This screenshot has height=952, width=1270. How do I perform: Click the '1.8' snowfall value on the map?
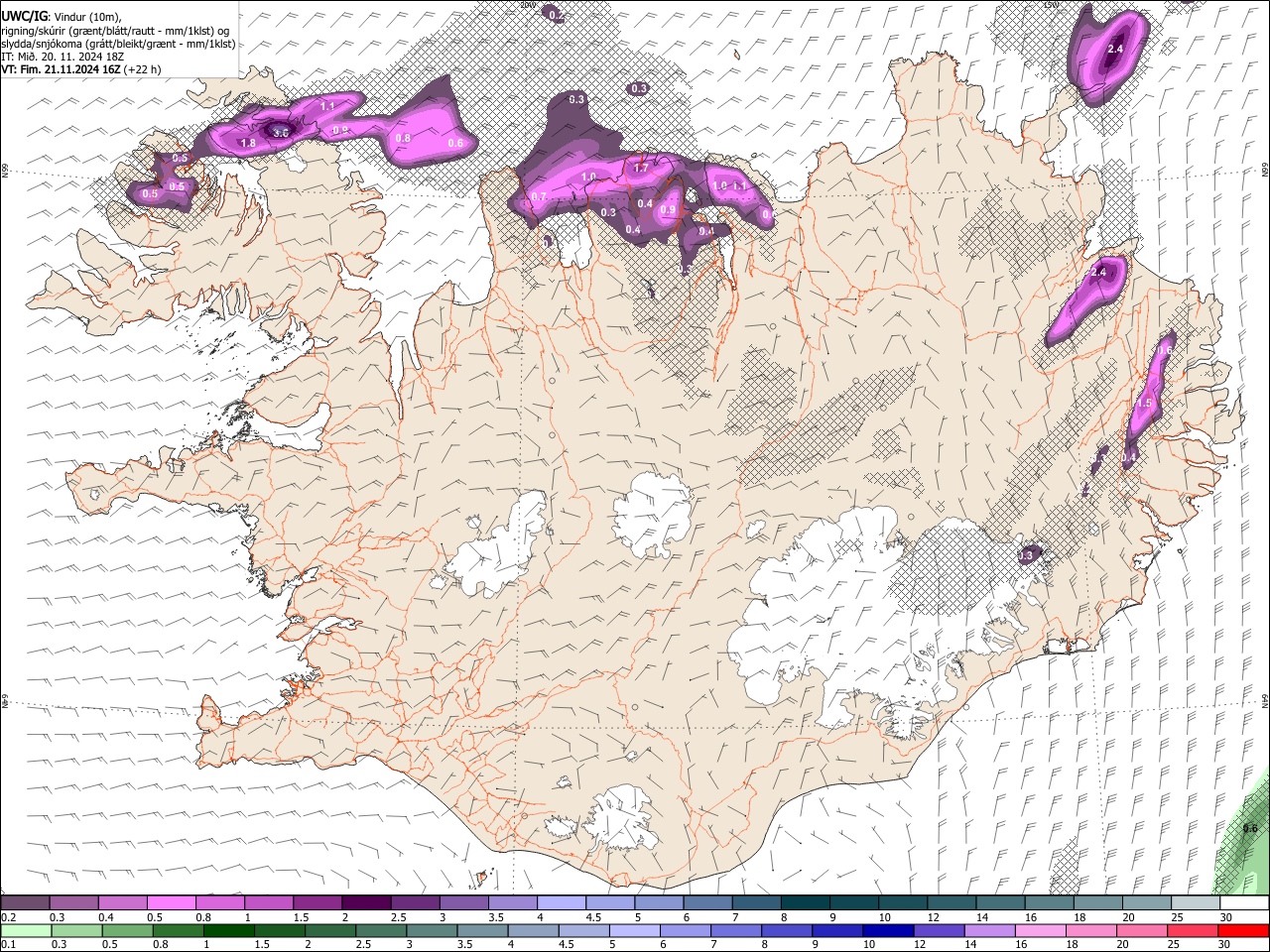coord(248,144)
